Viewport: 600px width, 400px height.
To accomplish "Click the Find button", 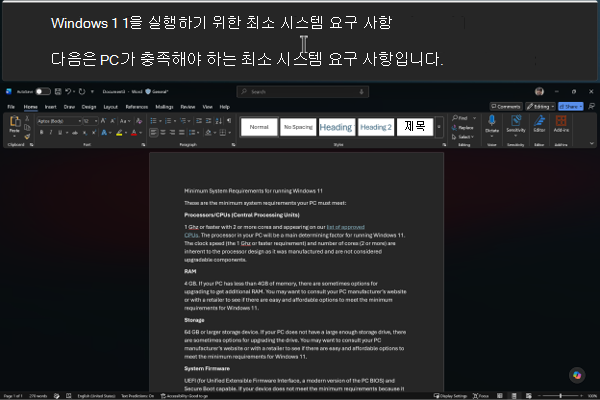I will click(459, 118).
